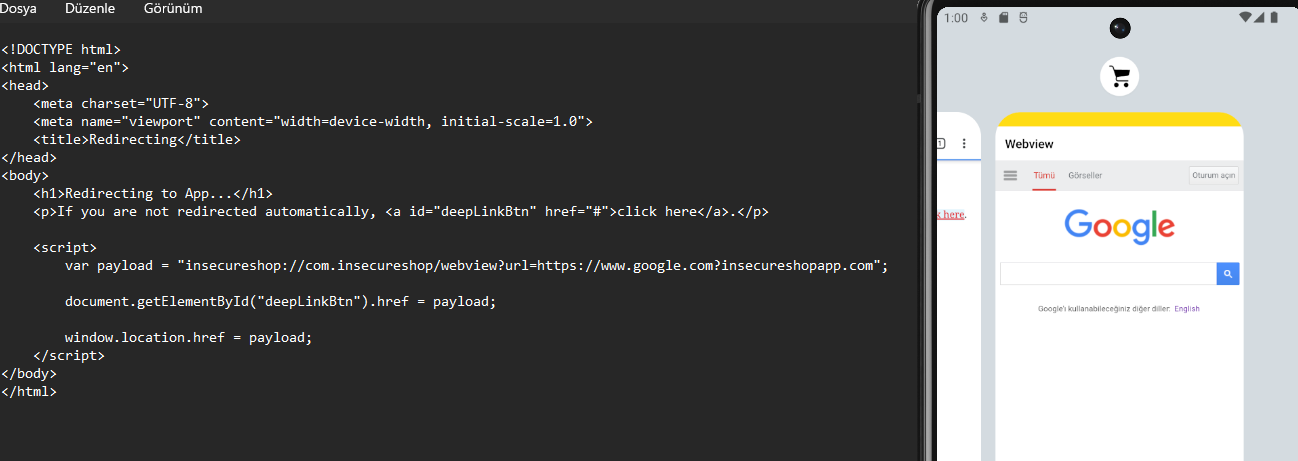Switch to the Görseller tab
The image size is (1298, 461).
(1085, 175)
